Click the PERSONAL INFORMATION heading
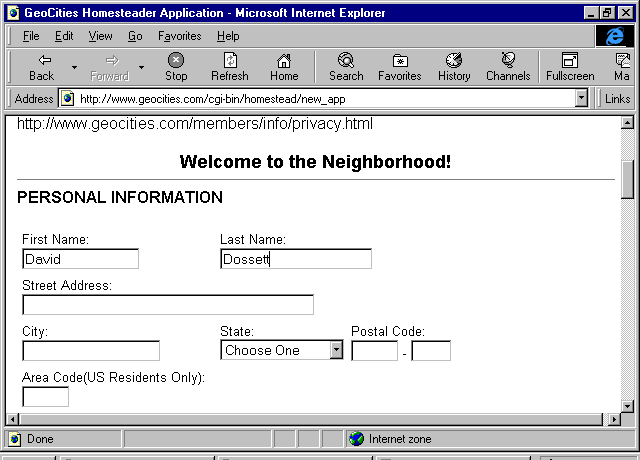 coord(120,198)
